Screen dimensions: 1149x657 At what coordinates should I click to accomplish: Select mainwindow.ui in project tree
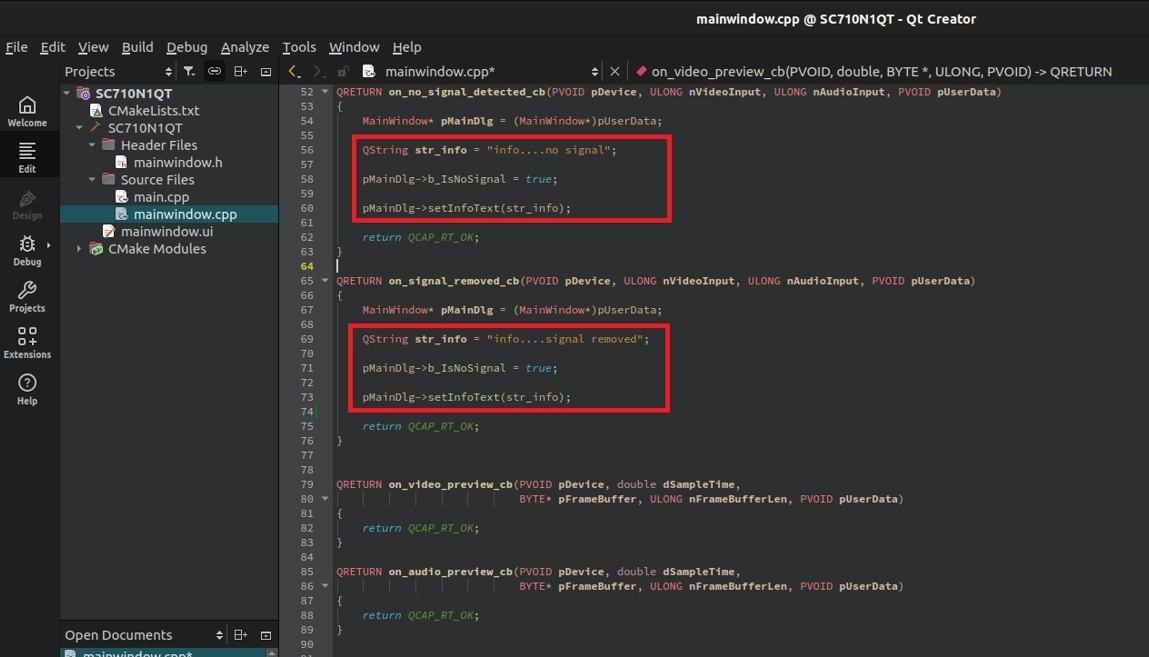166,231
